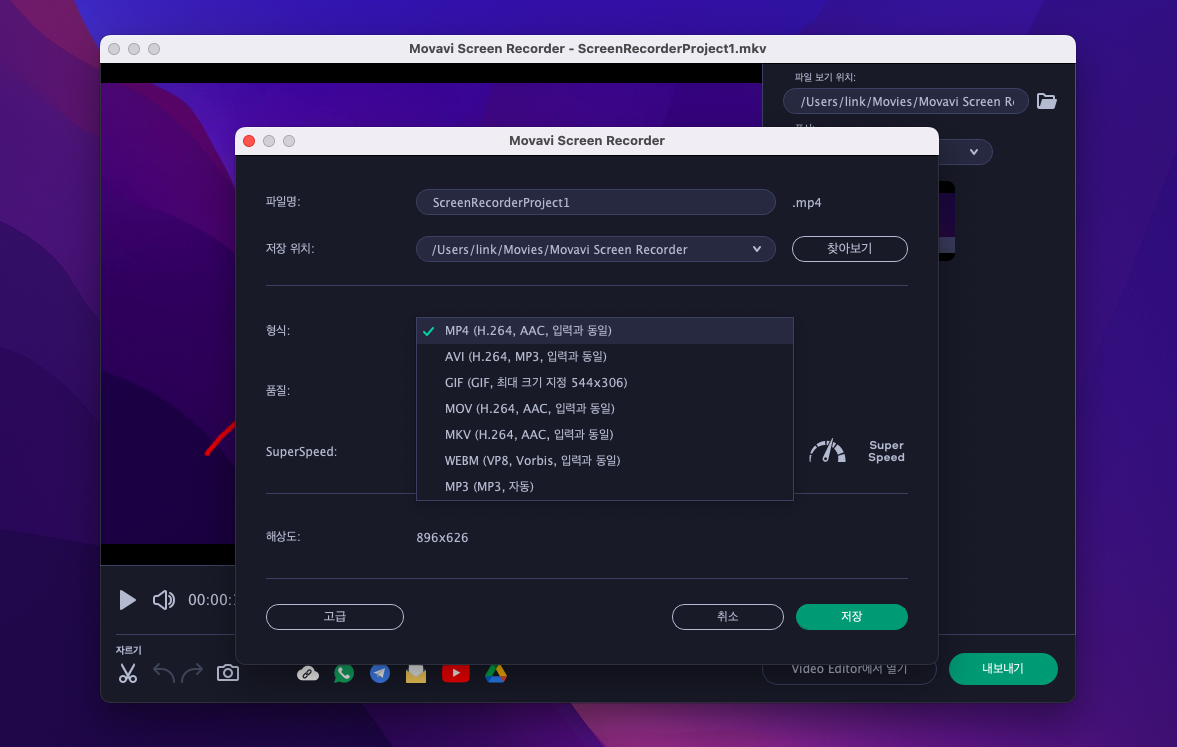1177x747 pixels.
Task: Choose MP3 (MP3, 자동) format option
Action: (604, 486)
